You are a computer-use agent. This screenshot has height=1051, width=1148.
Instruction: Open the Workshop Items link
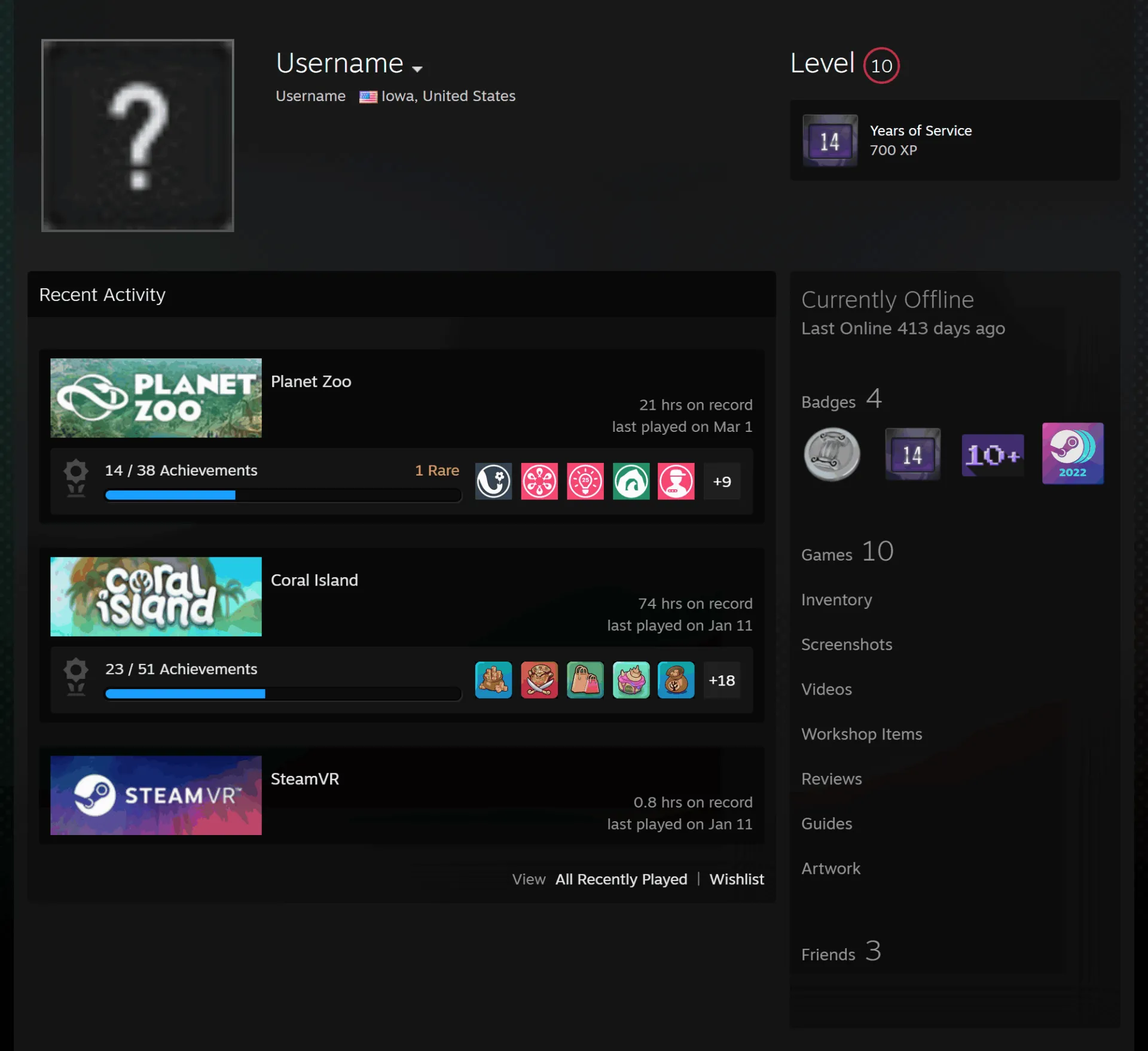[x=862, y=734]
